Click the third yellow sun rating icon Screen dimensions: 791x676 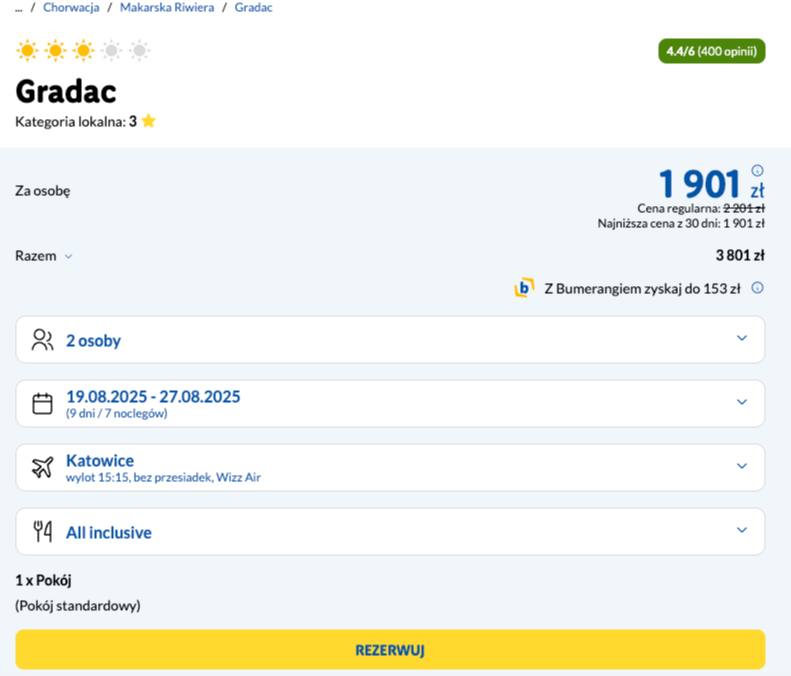83,50
